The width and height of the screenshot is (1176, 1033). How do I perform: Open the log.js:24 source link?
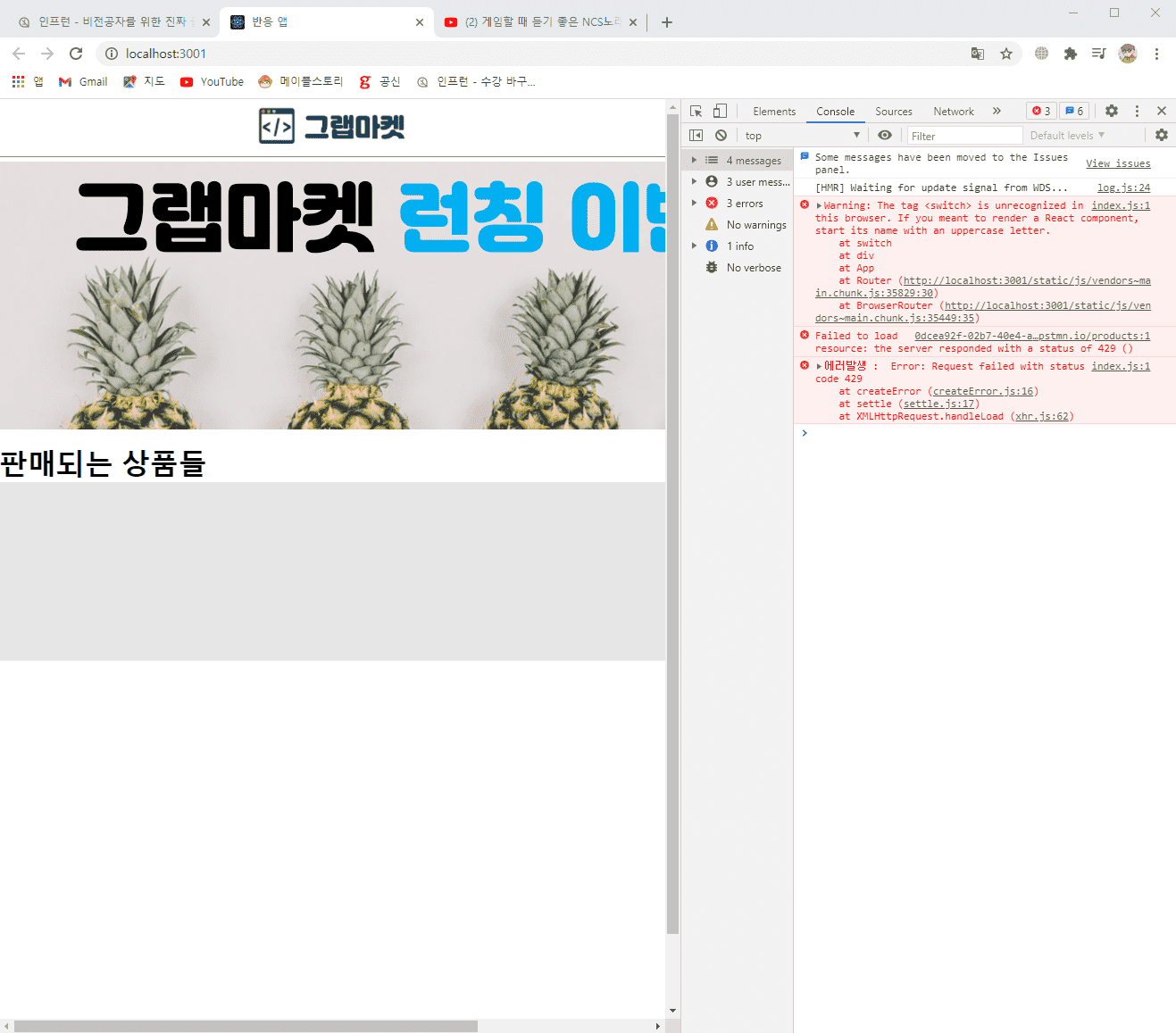pyautogui.click(x=1124, y=188)
